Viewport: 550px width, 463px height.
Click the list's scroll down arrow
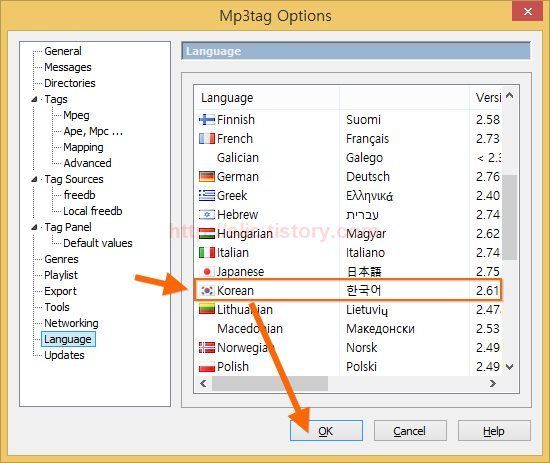click(x=510, y=367)
